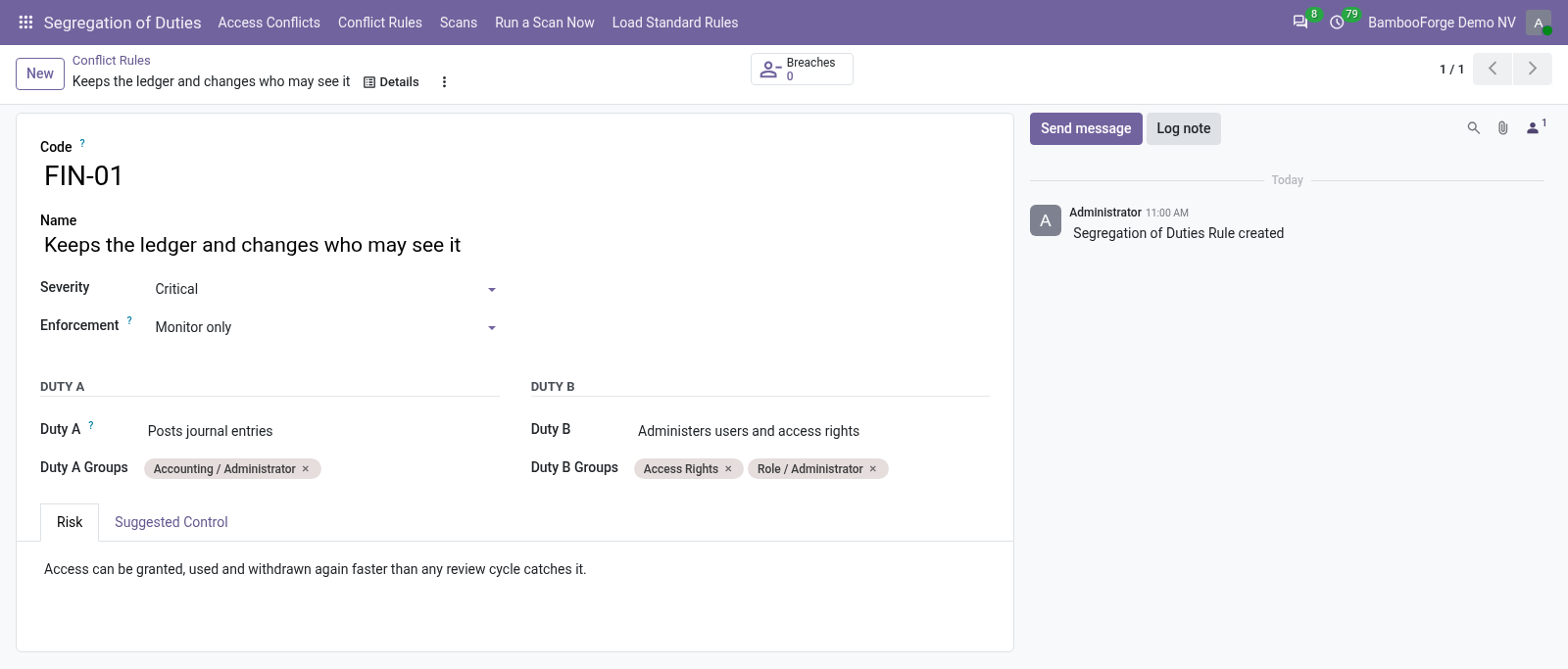Click the Administrator avatar in top bar
The image size is (1568, 669).
(1538, 23)
